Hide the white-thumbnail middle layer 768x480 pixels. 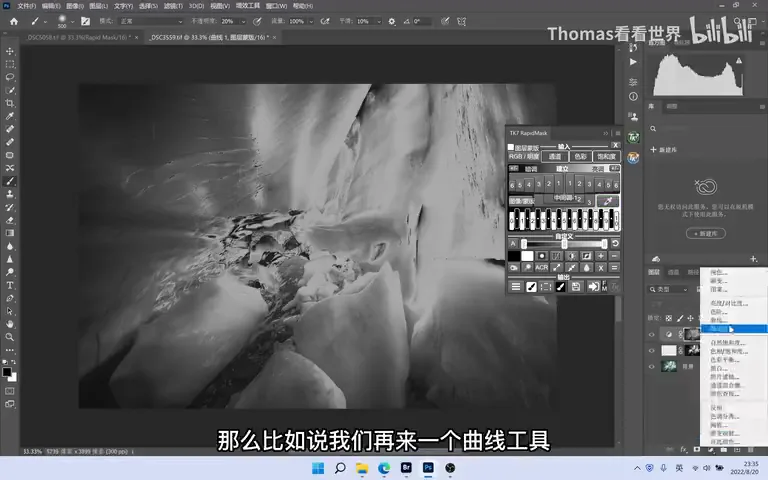click(651, 351)
